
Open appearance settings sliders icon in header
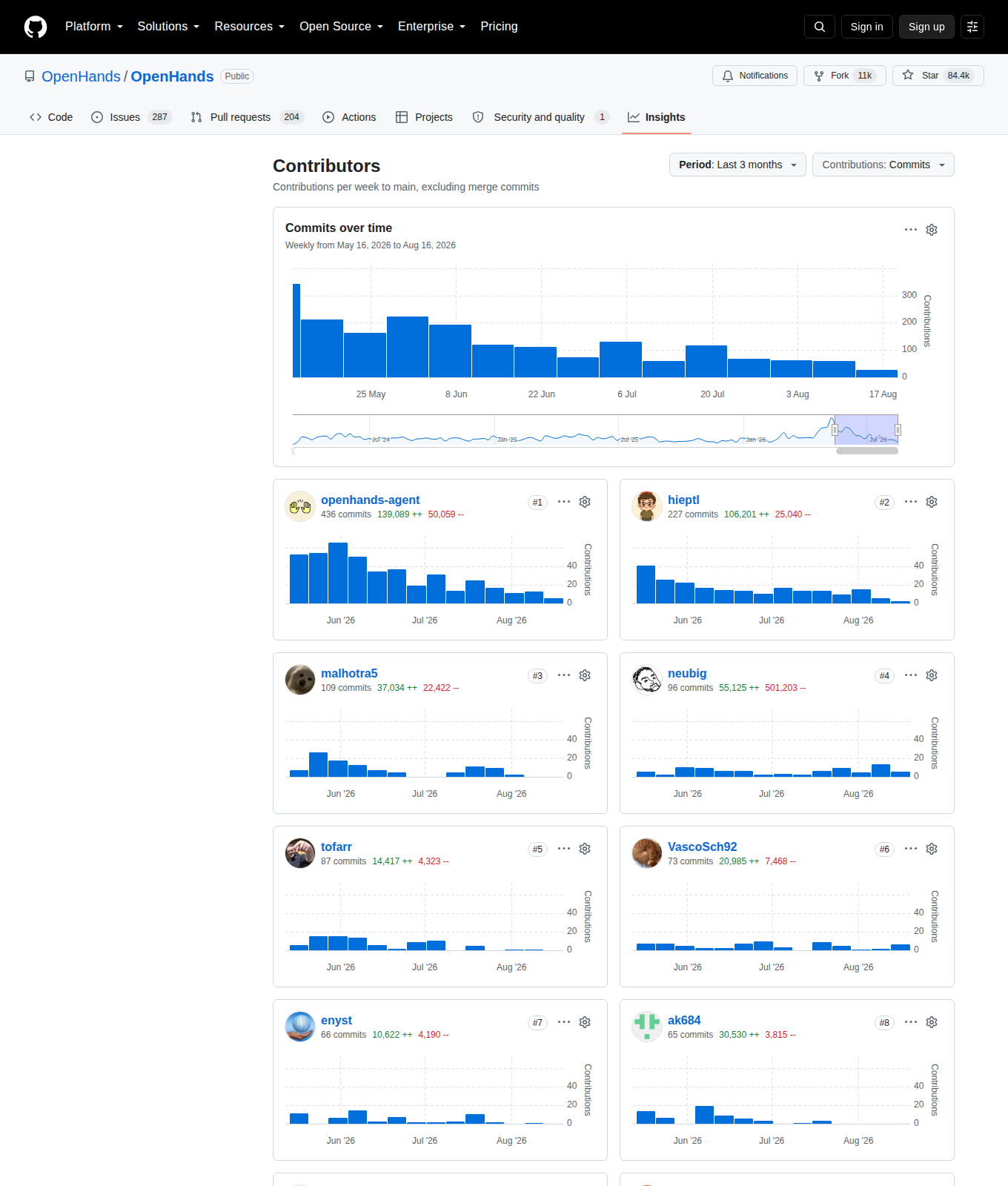(x=972, y=27)
